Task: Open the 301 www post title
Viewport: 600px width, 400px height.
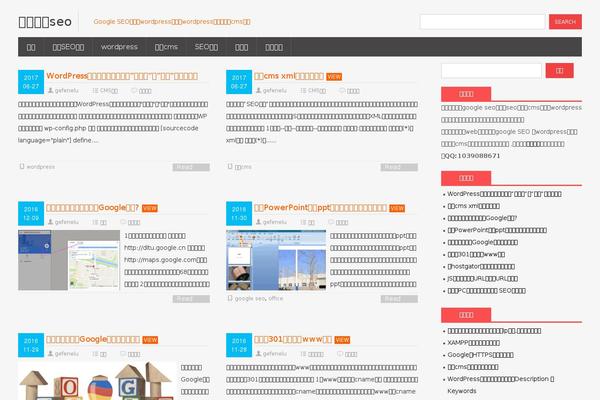Action: [x=293, y=339]
